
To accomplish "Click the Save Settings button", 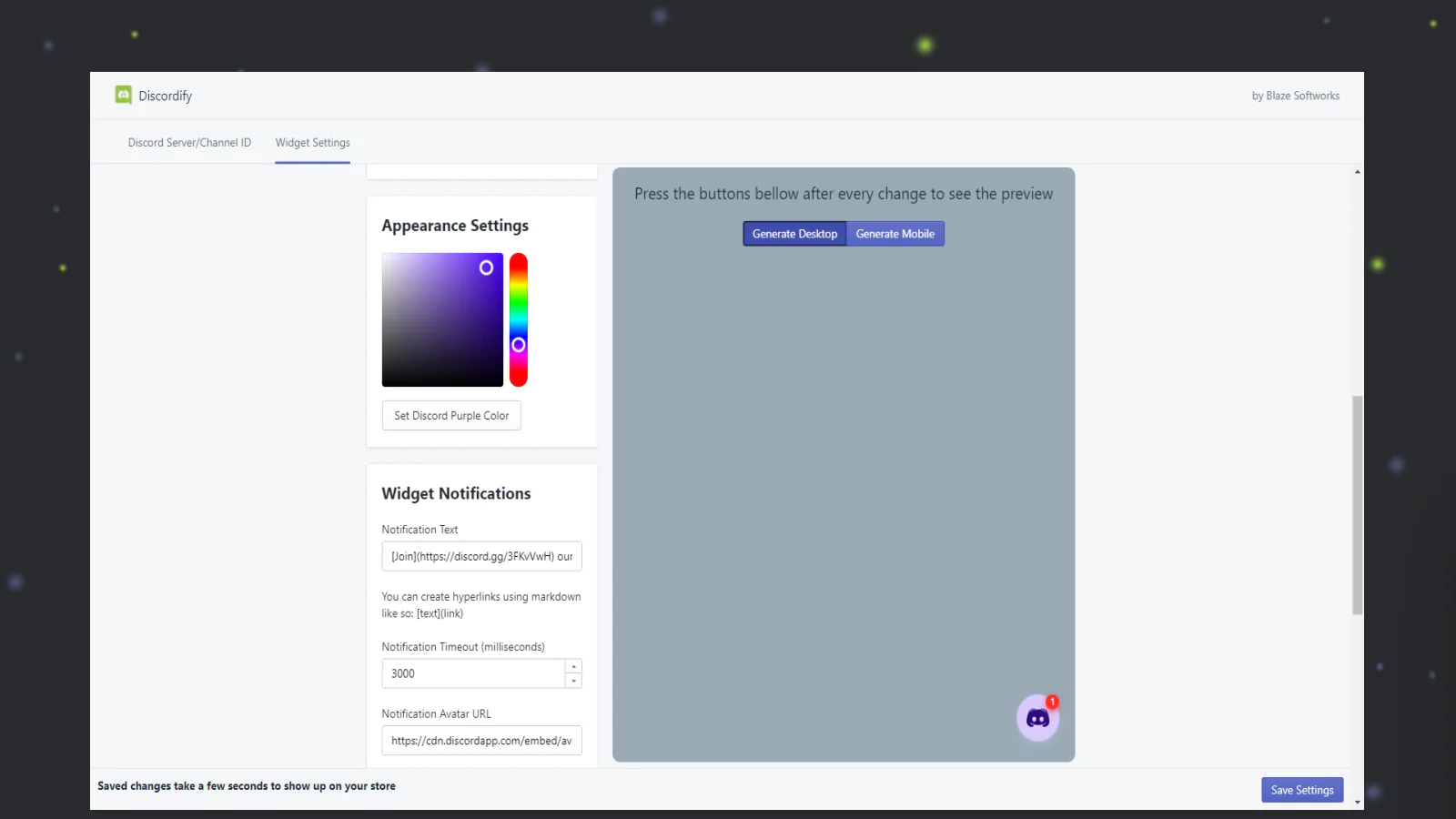I will (x=1301, y=789).
